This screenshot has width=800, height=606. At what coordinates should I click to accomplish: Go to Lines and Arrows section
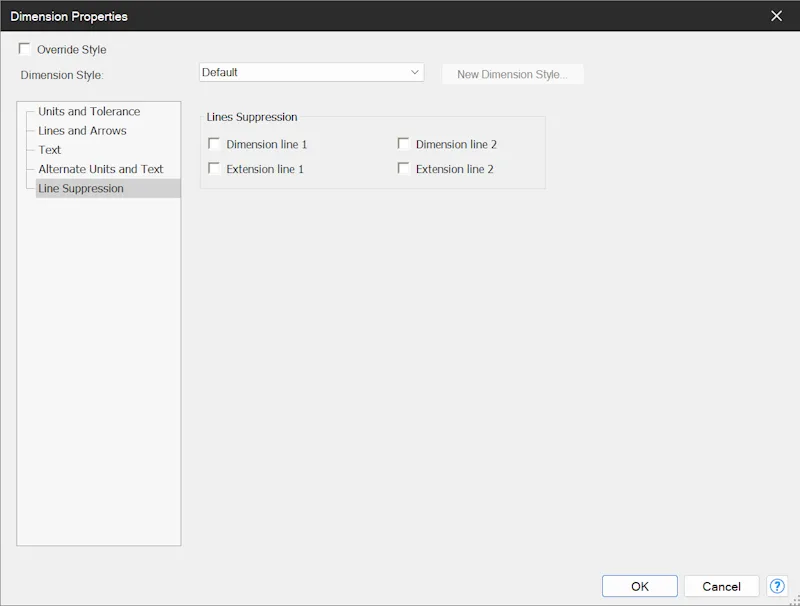[x=82, y=131]
